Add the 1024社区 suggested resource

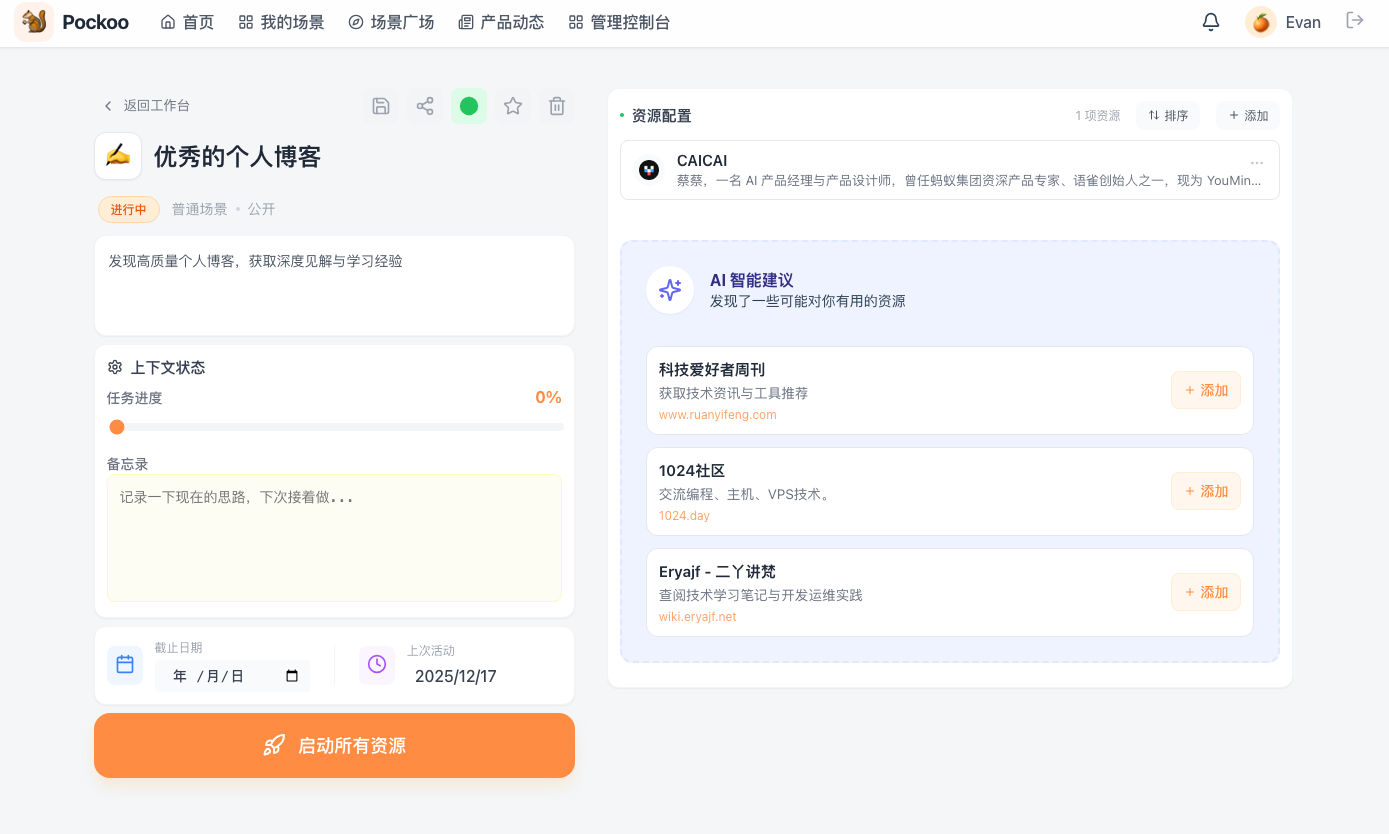pos(1205,491)
